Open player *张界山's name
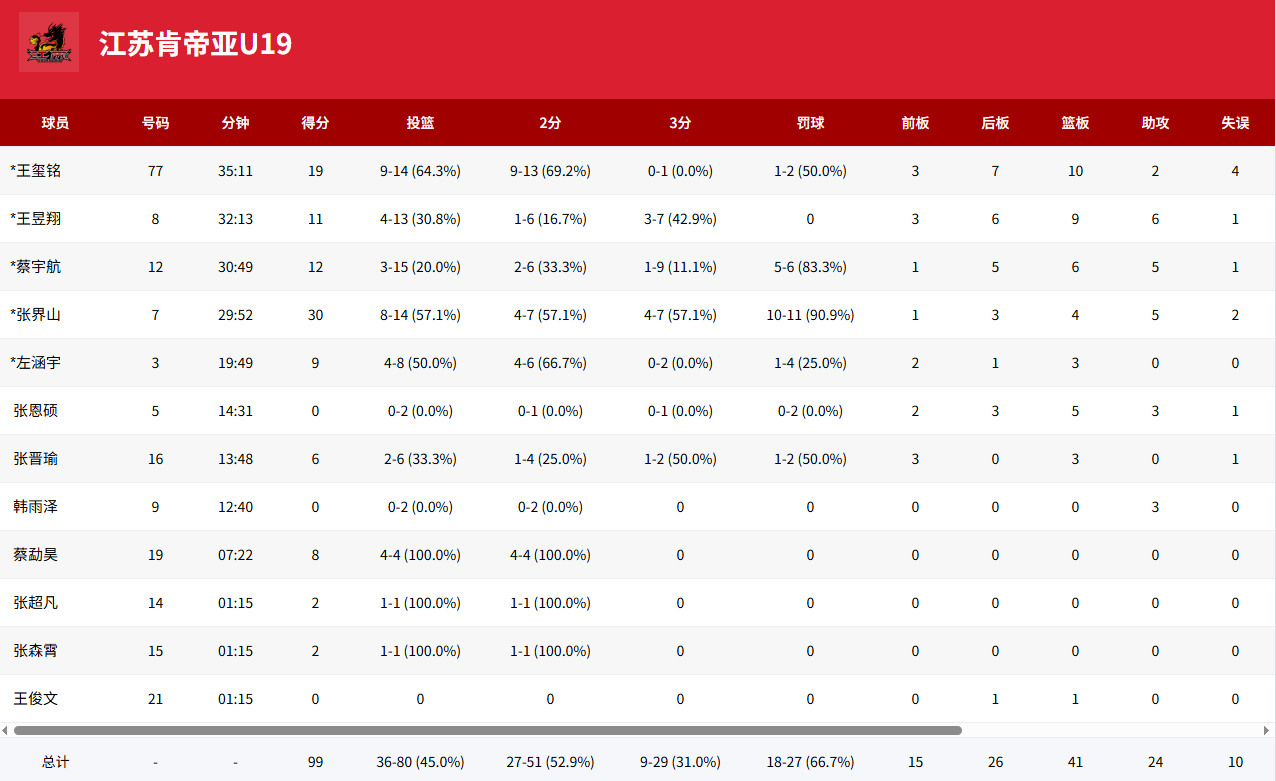This screenshot has height=781, width=1276. coord(35,315)
